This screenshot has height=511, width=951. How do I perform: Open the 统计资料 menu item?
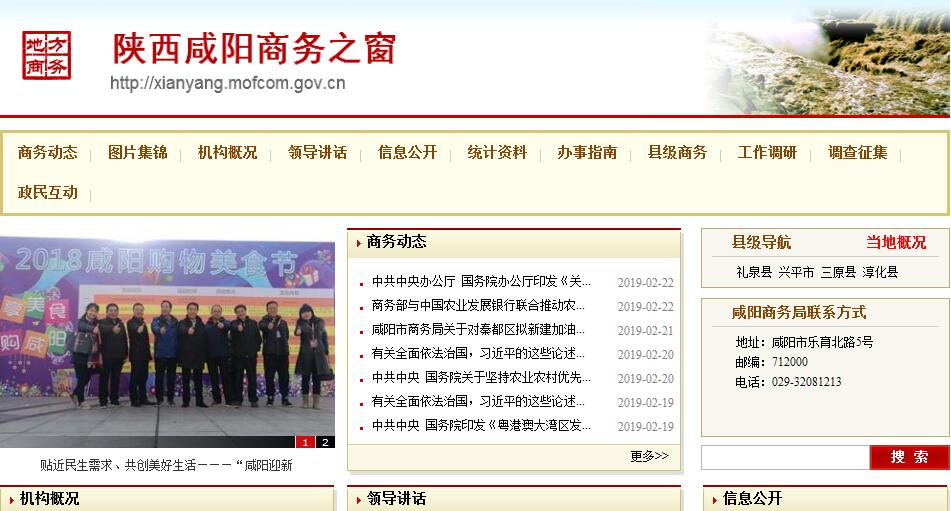pos(497,152)
